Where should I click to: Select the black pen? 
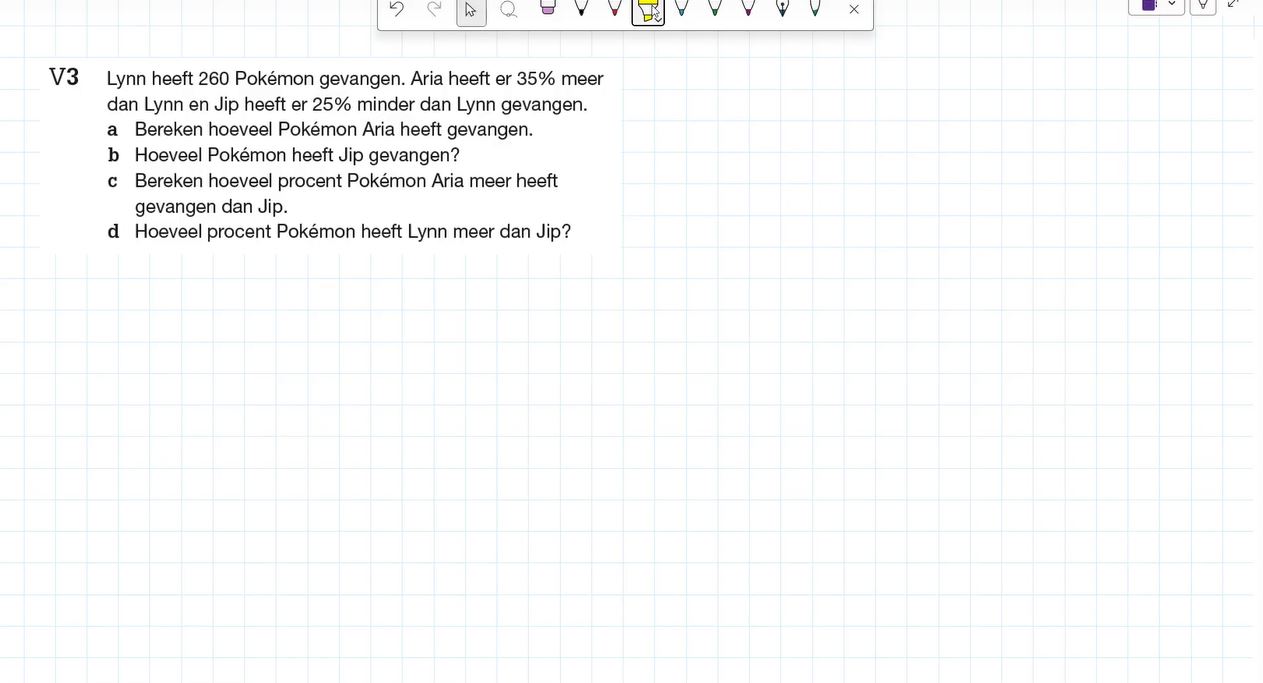(581, 8)
